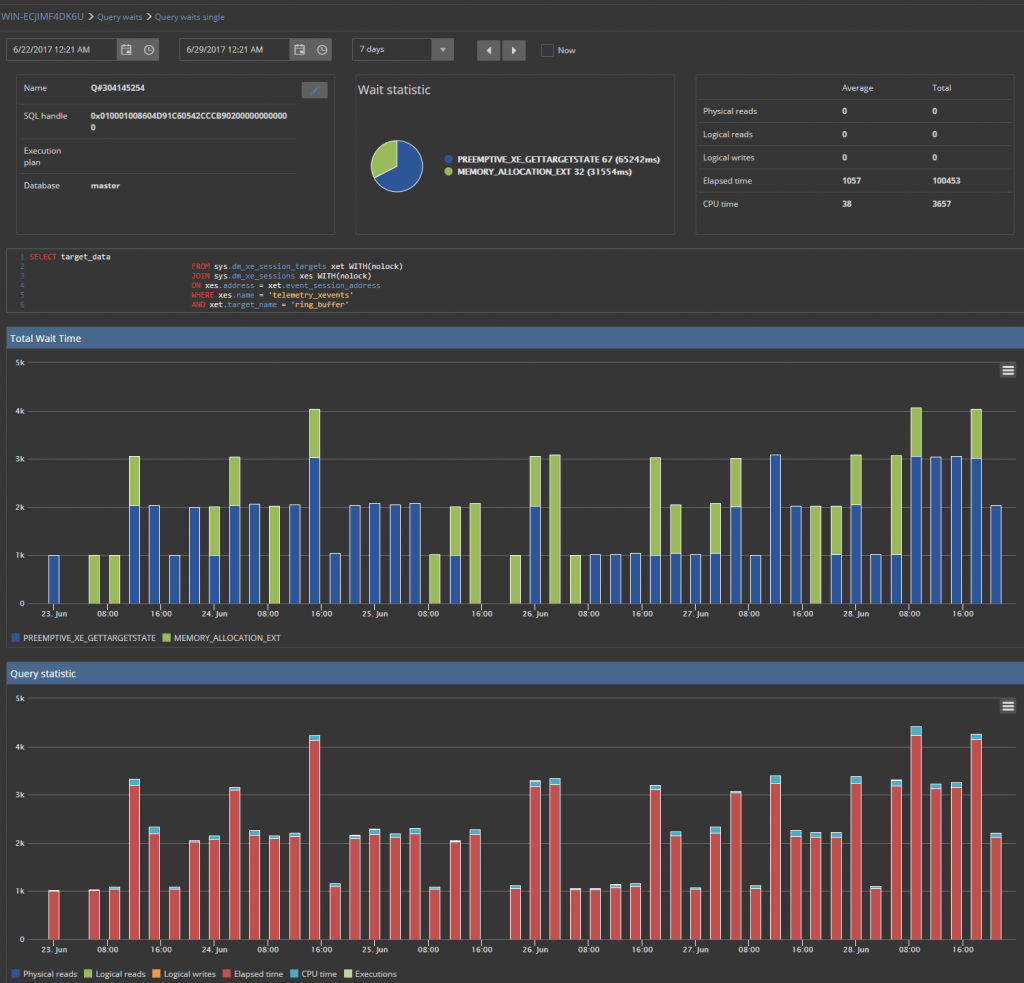Open the start time clock picker
The width and height of the screenshot is (1024, 983).
(149, 50)
